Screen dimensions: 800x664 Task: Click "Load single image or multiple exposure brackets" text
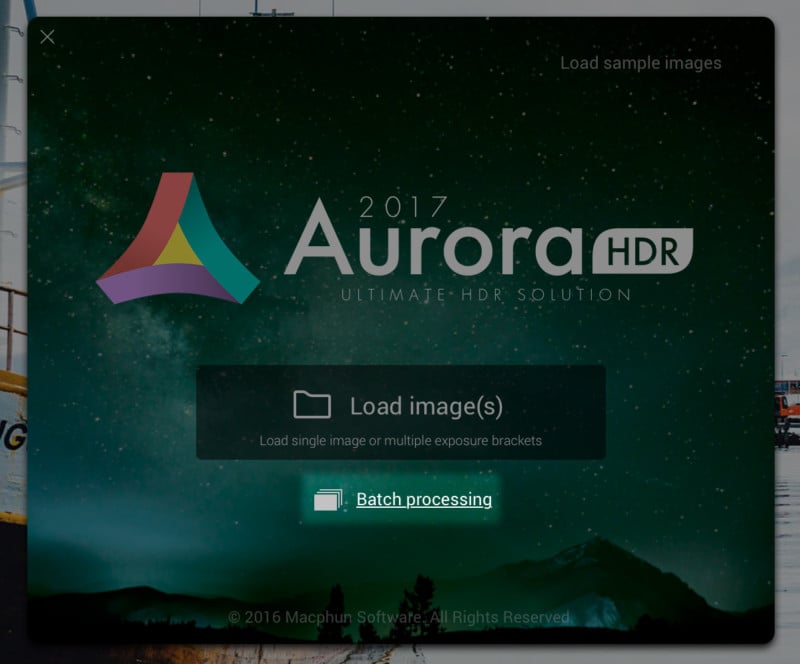(401, 440)
